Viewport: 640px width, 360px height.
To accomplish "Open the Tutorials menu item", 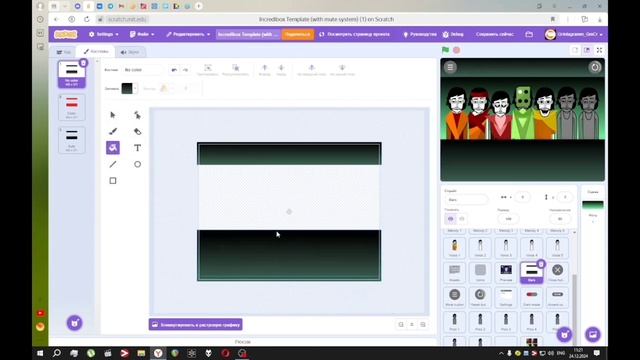I will 420,34.
